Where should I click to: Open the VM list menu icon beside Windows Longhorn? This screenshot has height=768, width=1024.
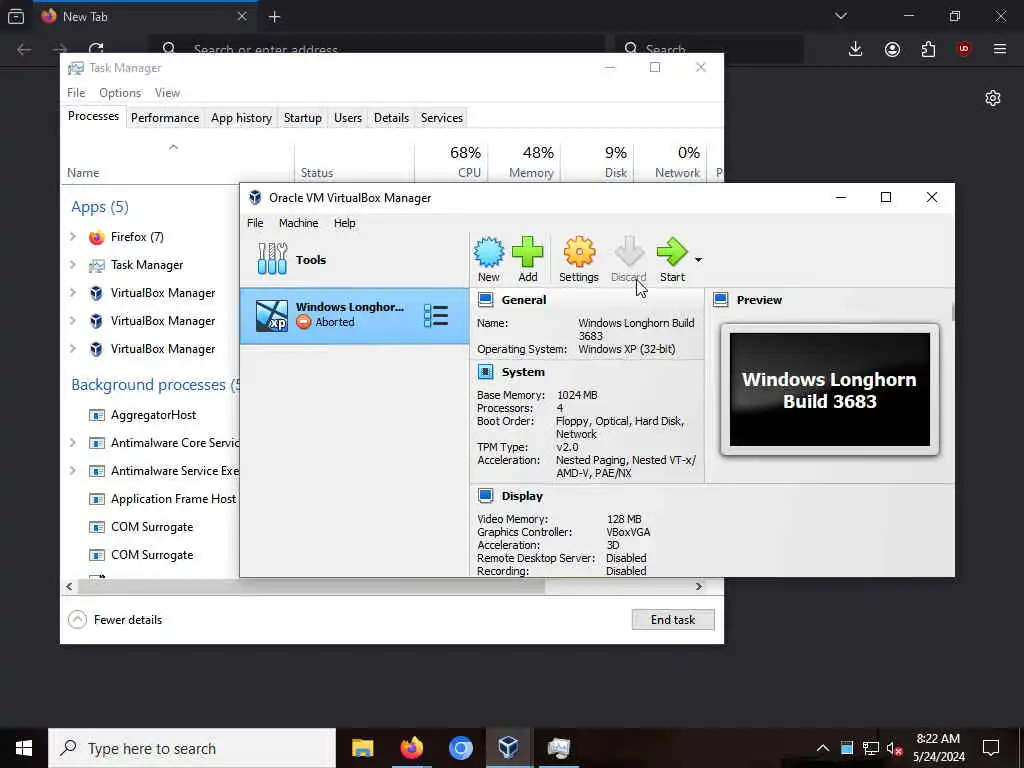(436, 316)
